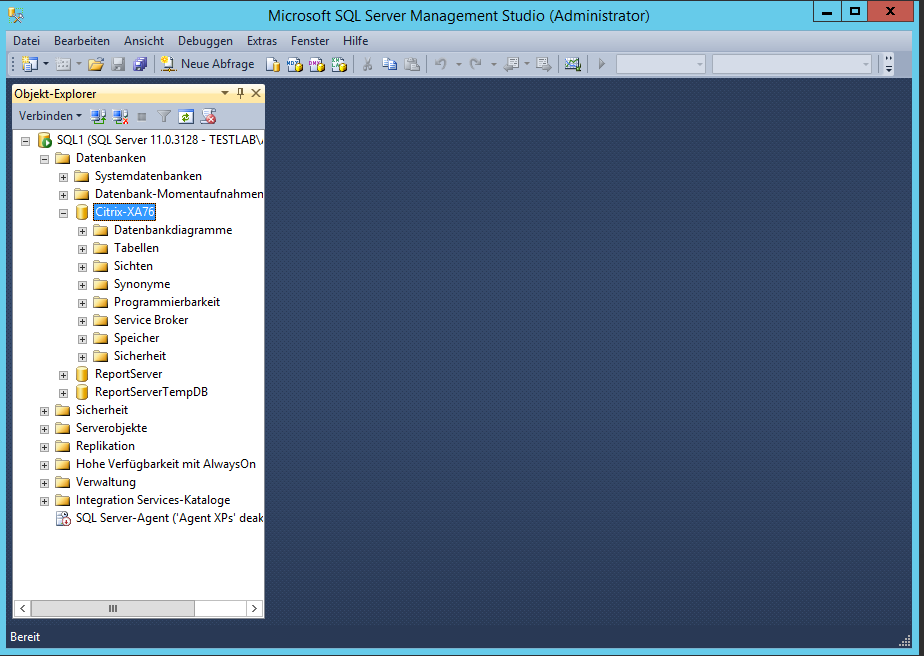Expand the Datenbank-Momentaufnahmen folder

(63, 195)
